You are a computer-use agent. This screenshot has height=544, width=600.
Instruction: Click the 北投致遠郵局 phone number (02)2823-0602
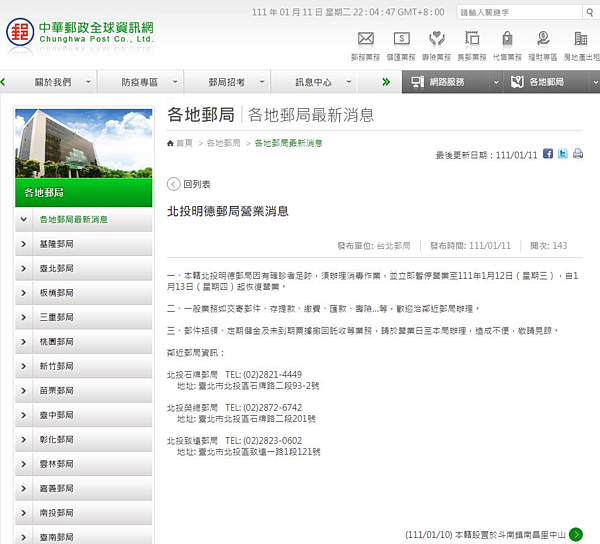pyautogui.click(x=272, y=441)
